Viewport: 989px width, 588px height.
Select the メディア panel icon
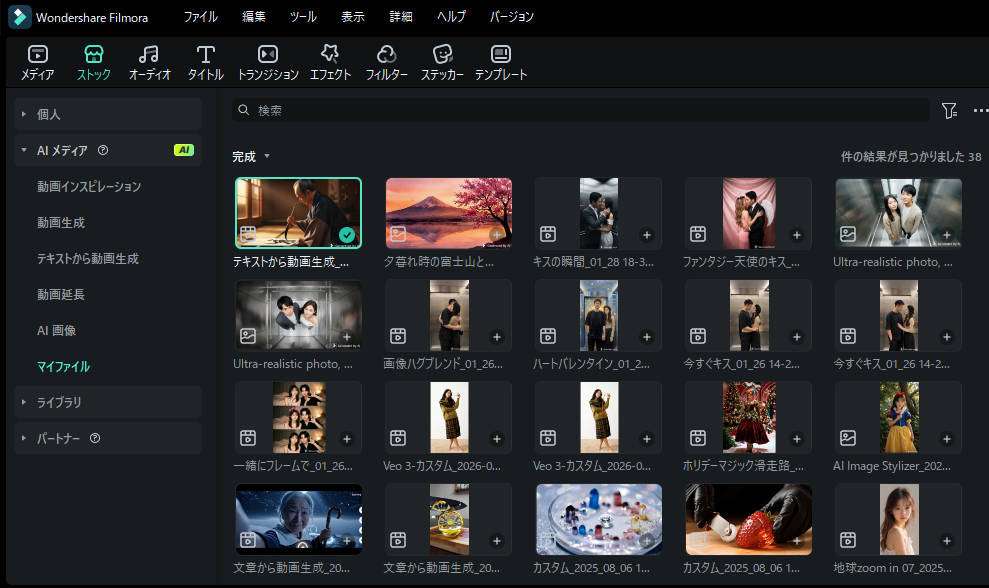coord(36,60)
